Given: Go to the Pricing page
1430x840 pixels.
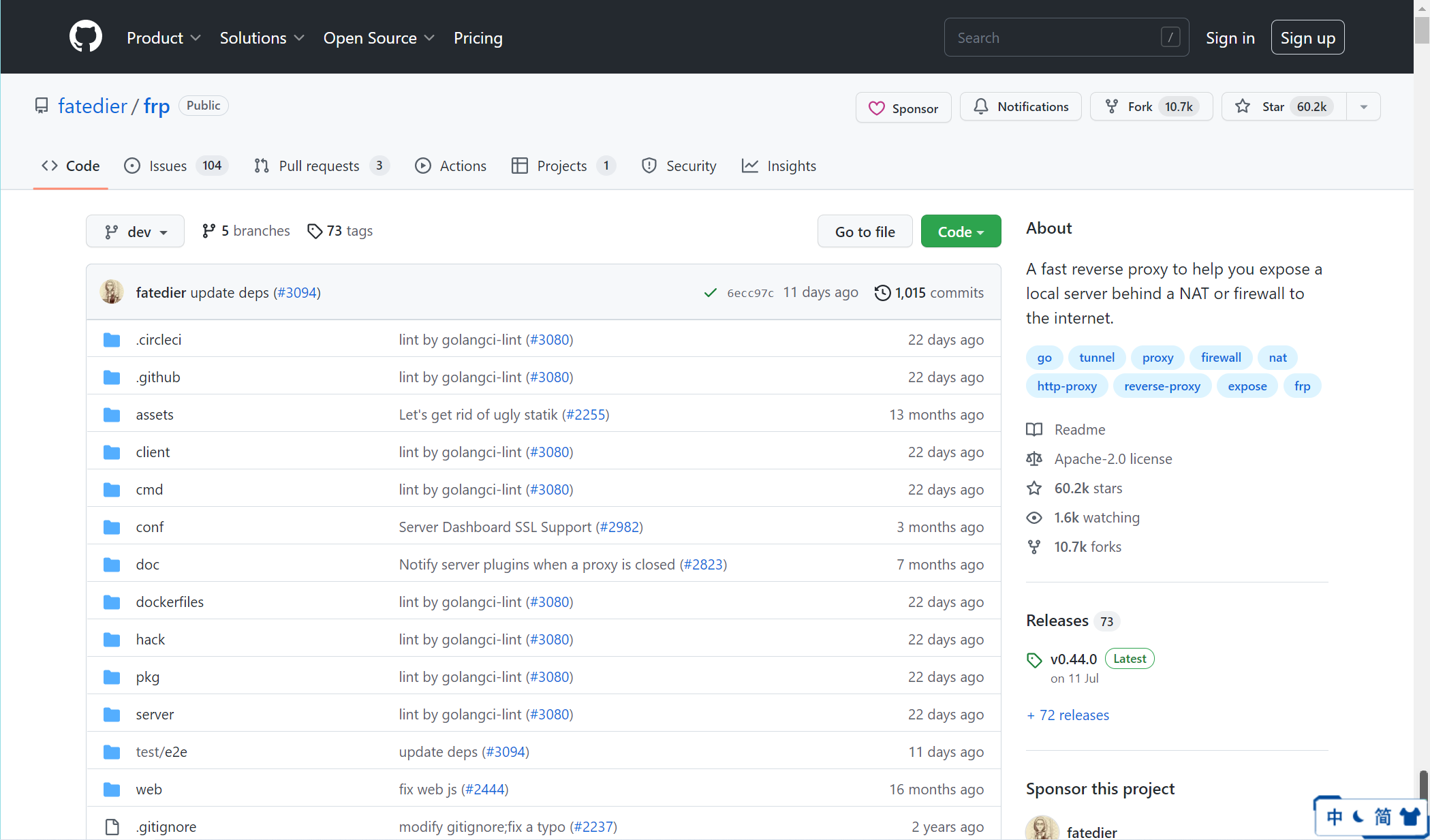Looking at the screenshot, I should [x=478, y=38].
